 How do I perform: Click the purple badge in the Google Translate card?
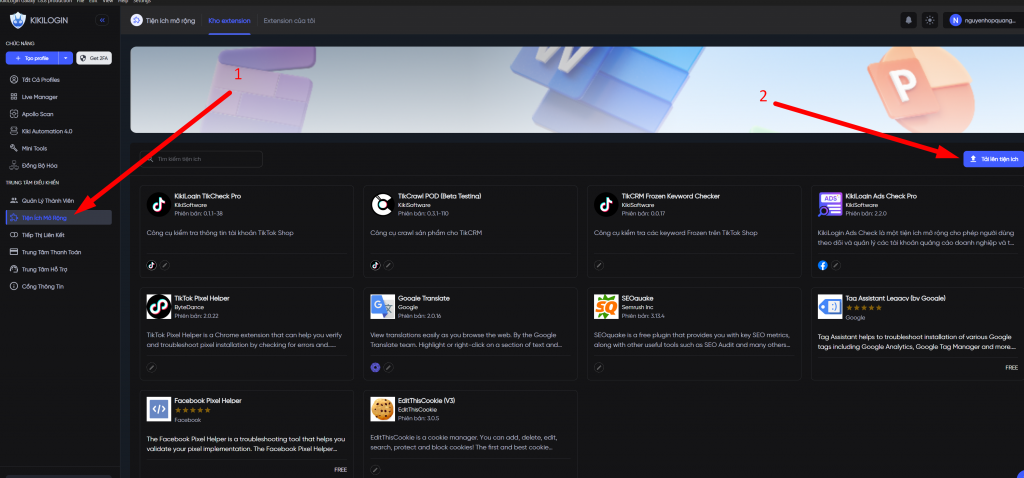(x=376, y=367)
